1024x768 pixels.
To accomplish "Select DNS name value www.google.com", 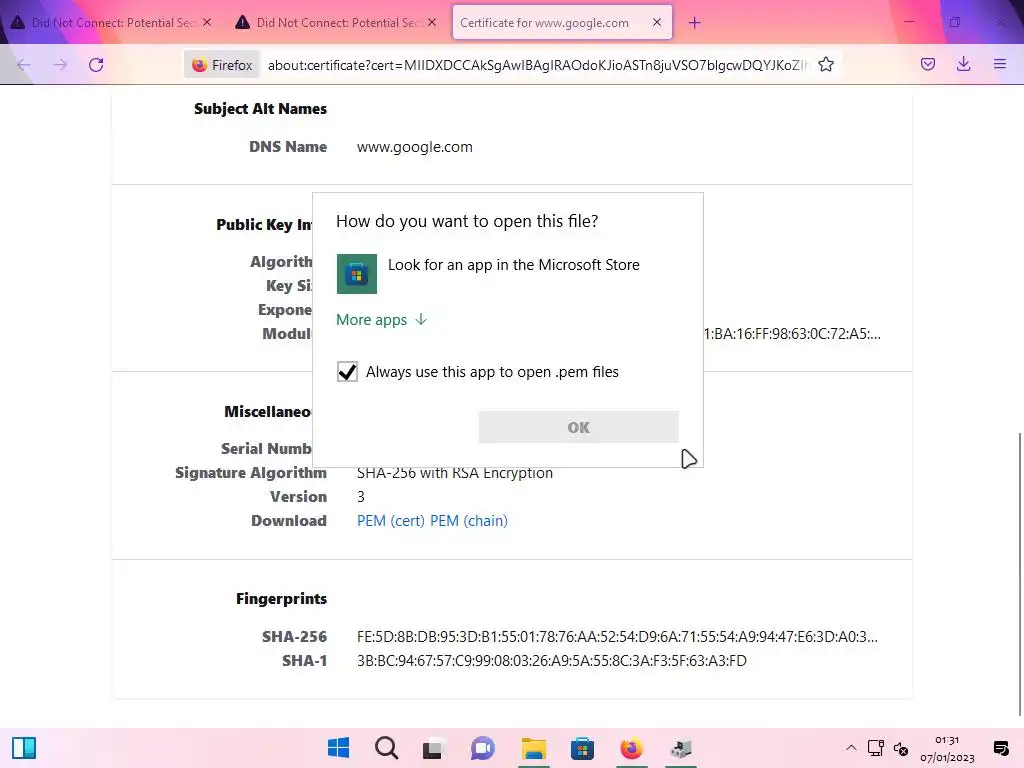I will 415,147.
